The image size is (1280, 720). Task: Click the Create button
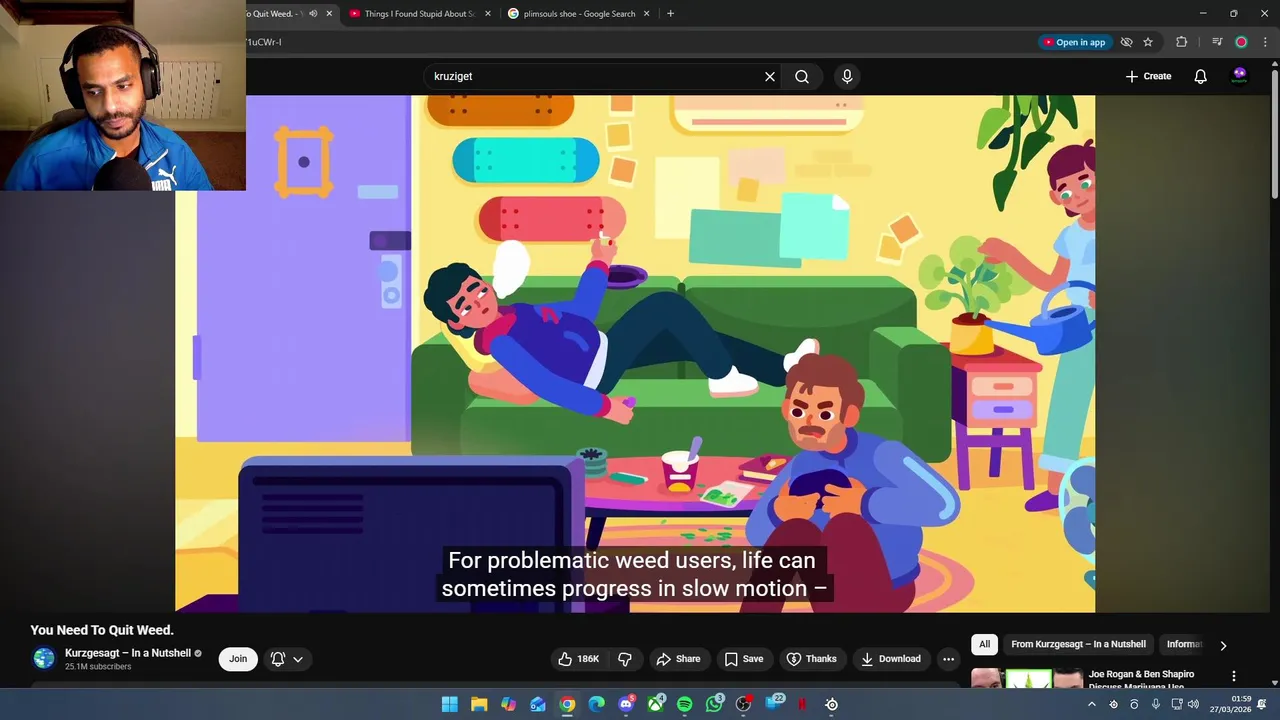[x=1148, y=76]
